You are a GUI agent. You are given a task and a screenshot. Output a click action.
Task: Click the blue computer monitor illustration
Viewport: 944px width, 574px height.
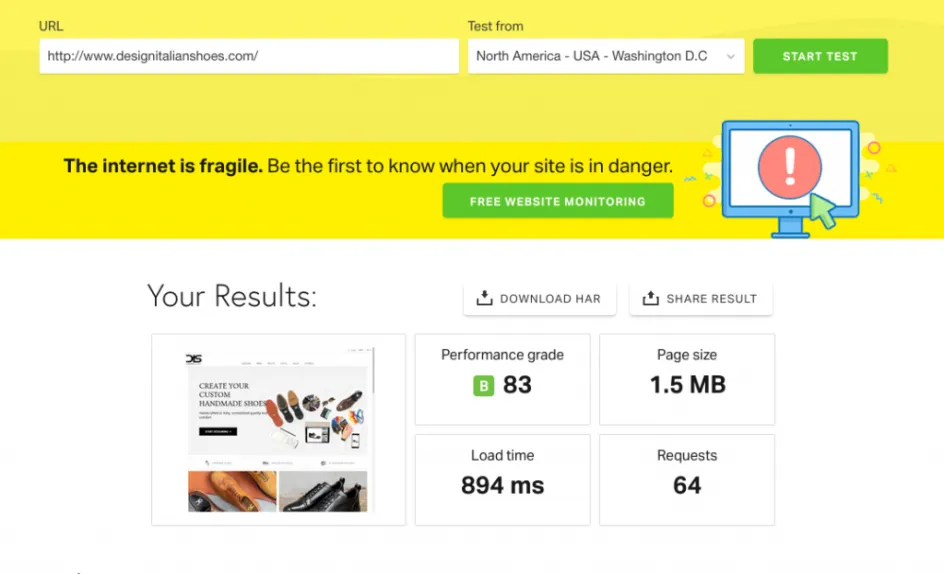[x=790, y=173]
